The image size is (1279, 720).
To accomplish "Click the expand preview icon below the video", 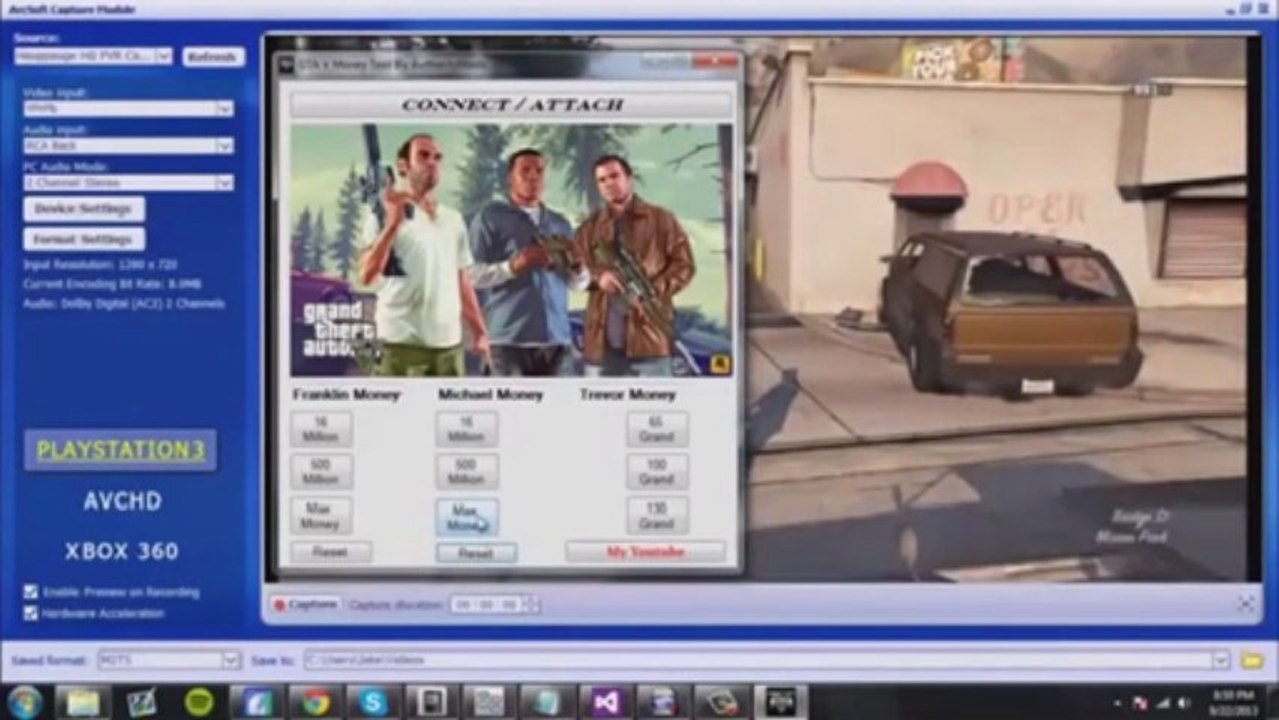I will click(x=1246, y=603).
